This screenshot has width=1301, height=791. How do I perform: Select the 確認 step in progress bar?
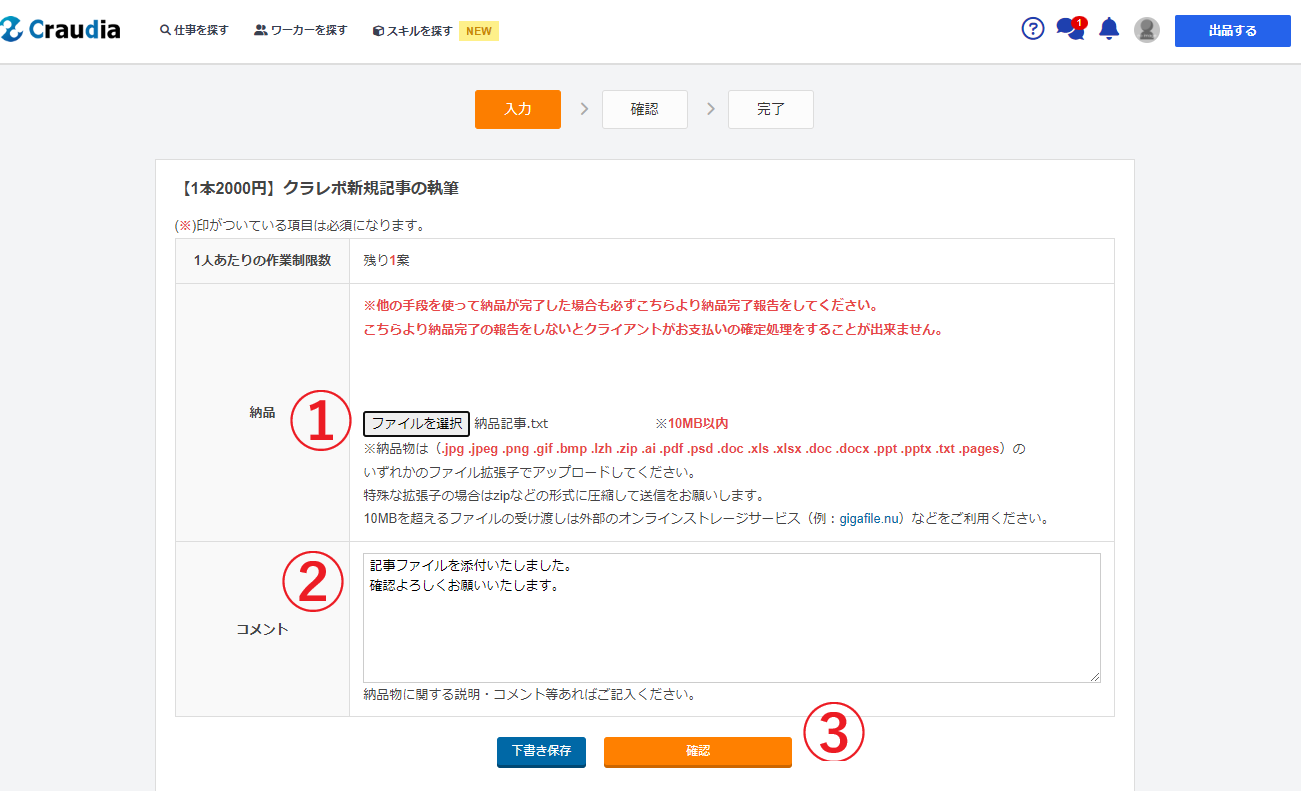[x=644, y=110]
